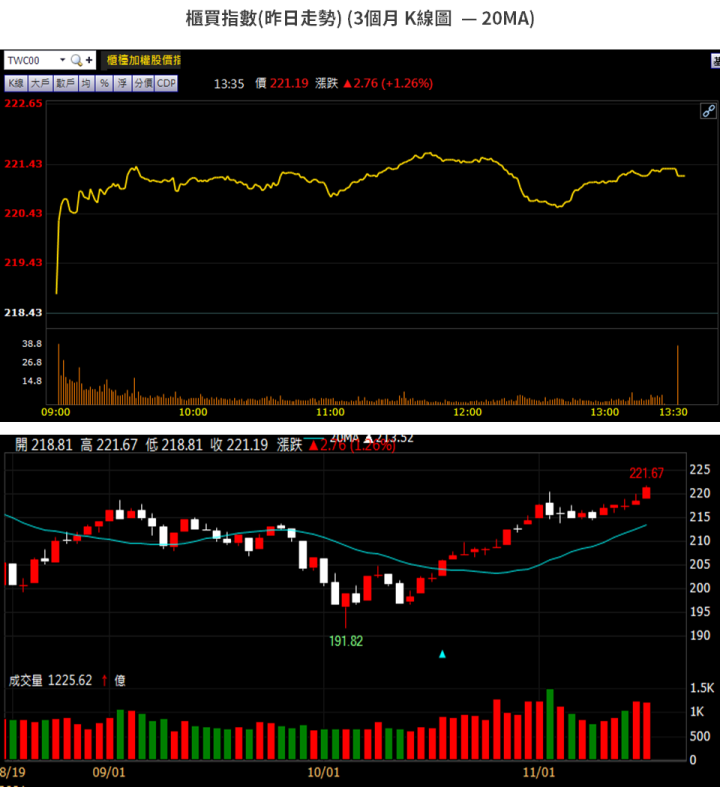Click the 收 221.19 close price text
The image size is (720, 787).
pyautogui.click(x=239, y=445)
